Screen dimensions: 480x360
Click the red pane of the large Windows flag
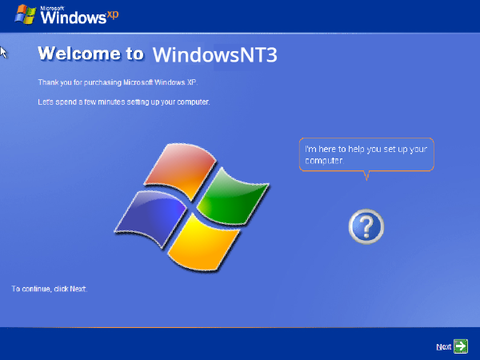[x=180, y=171]
